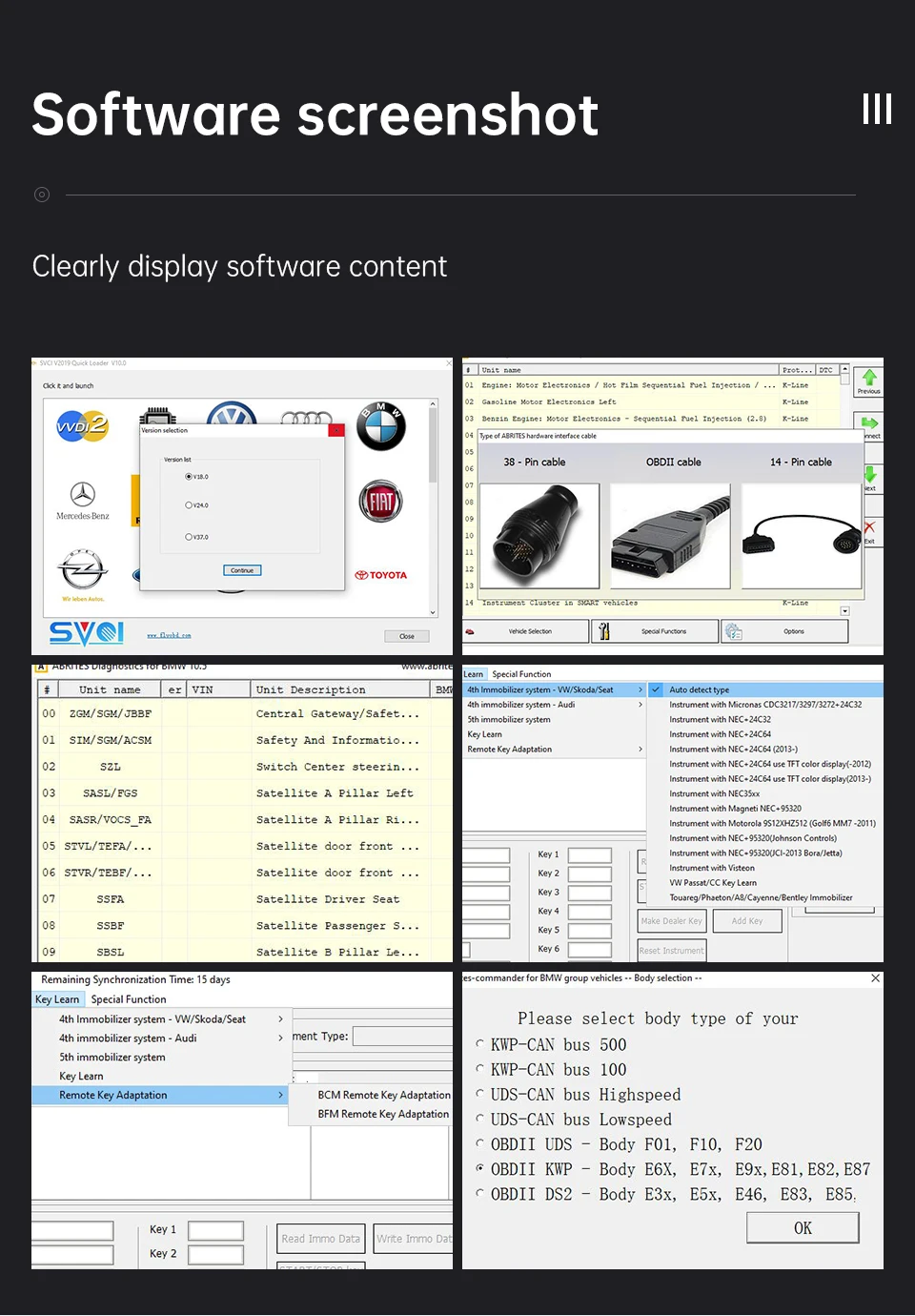Pick OBDII KWP Body E6X, E7x option
915x1316 pixels.
pyautogui.click(x=479, y=1168)
